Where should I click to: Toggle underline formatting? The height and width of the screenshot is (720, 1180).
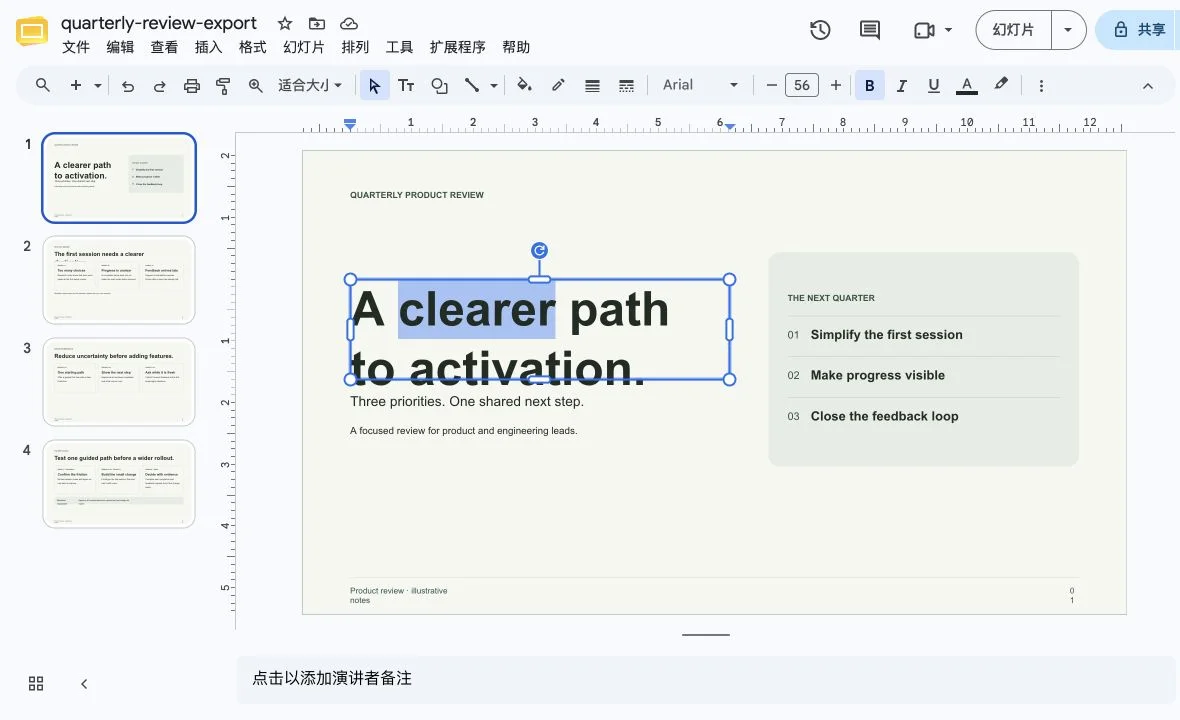click(933, 86)
